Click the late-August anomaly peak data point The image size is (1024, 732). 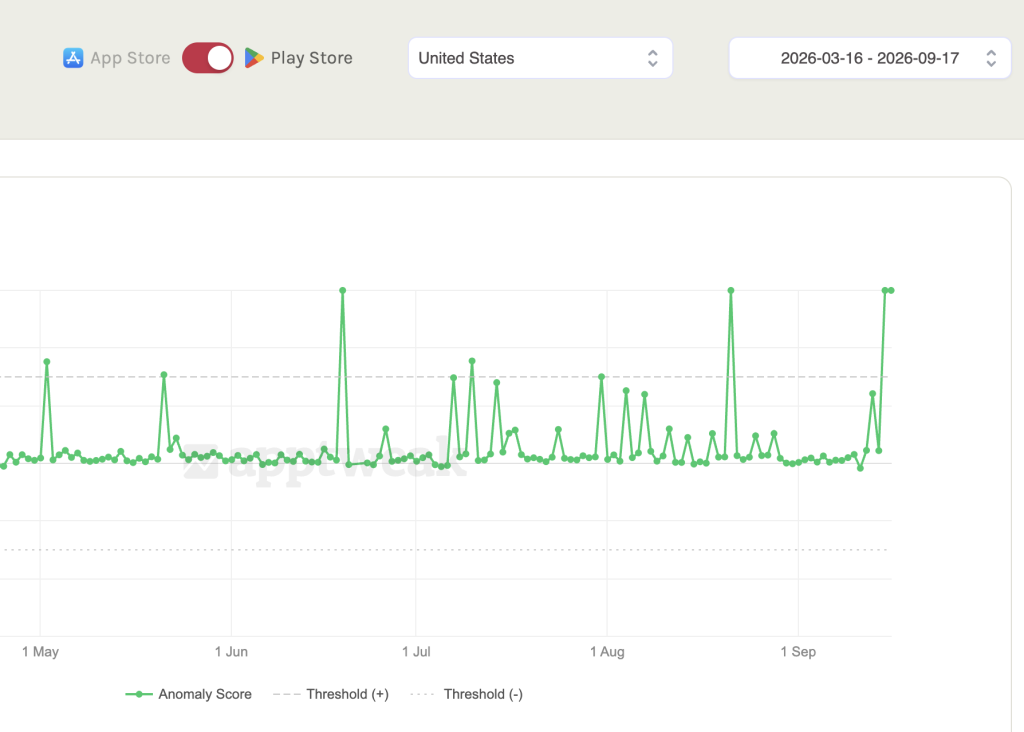731,291
